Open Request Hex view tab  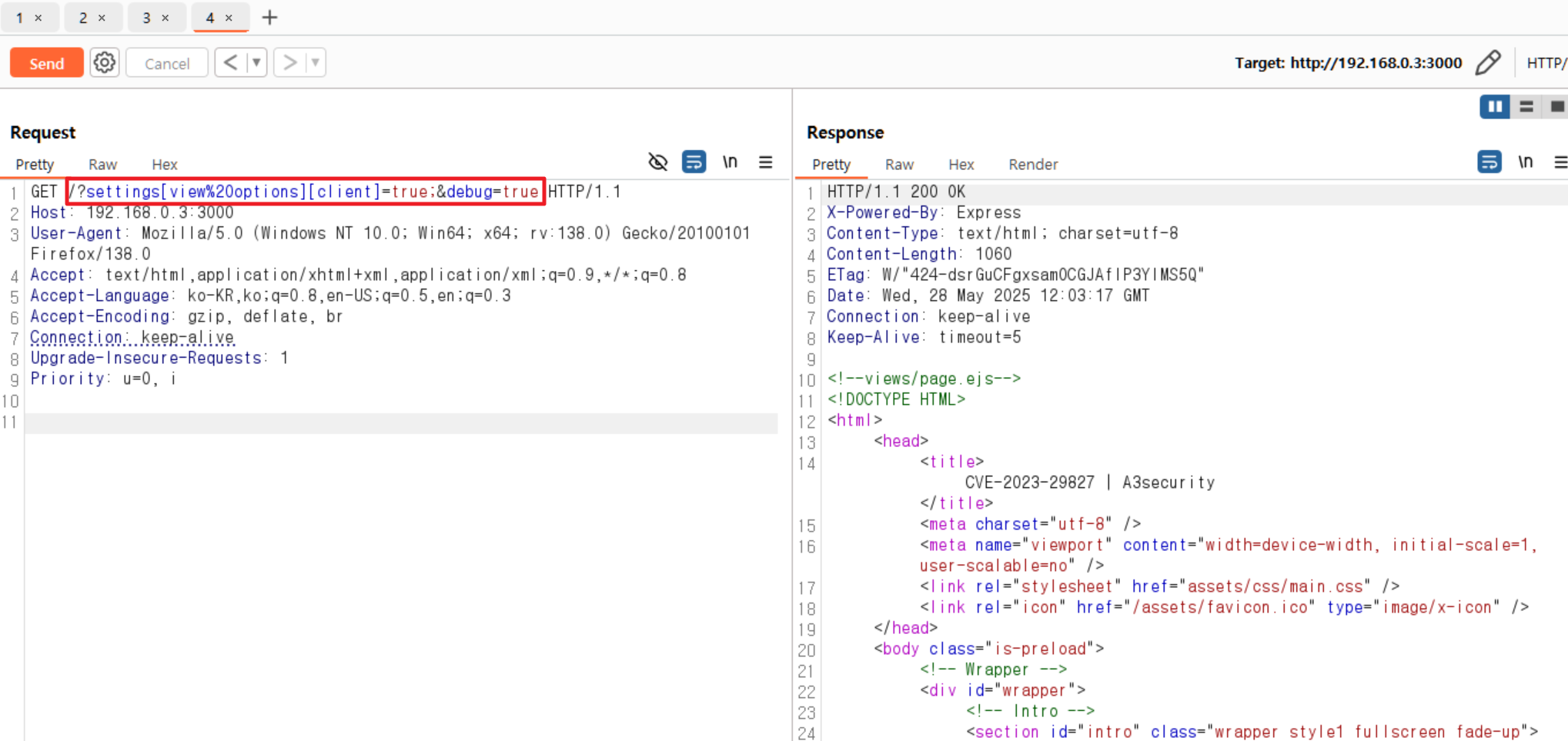click(165, 165)
